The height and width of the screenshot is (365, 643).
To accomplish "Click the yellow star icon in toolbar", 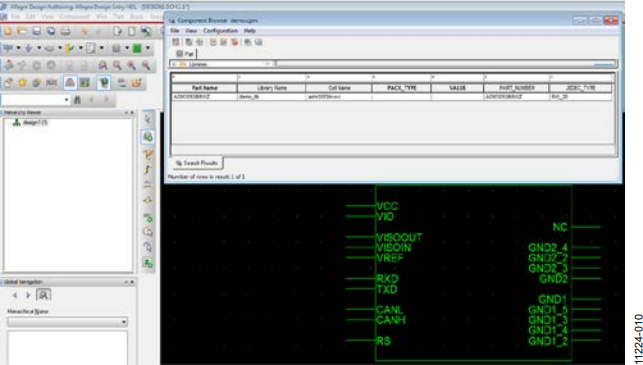I will 22,83.
